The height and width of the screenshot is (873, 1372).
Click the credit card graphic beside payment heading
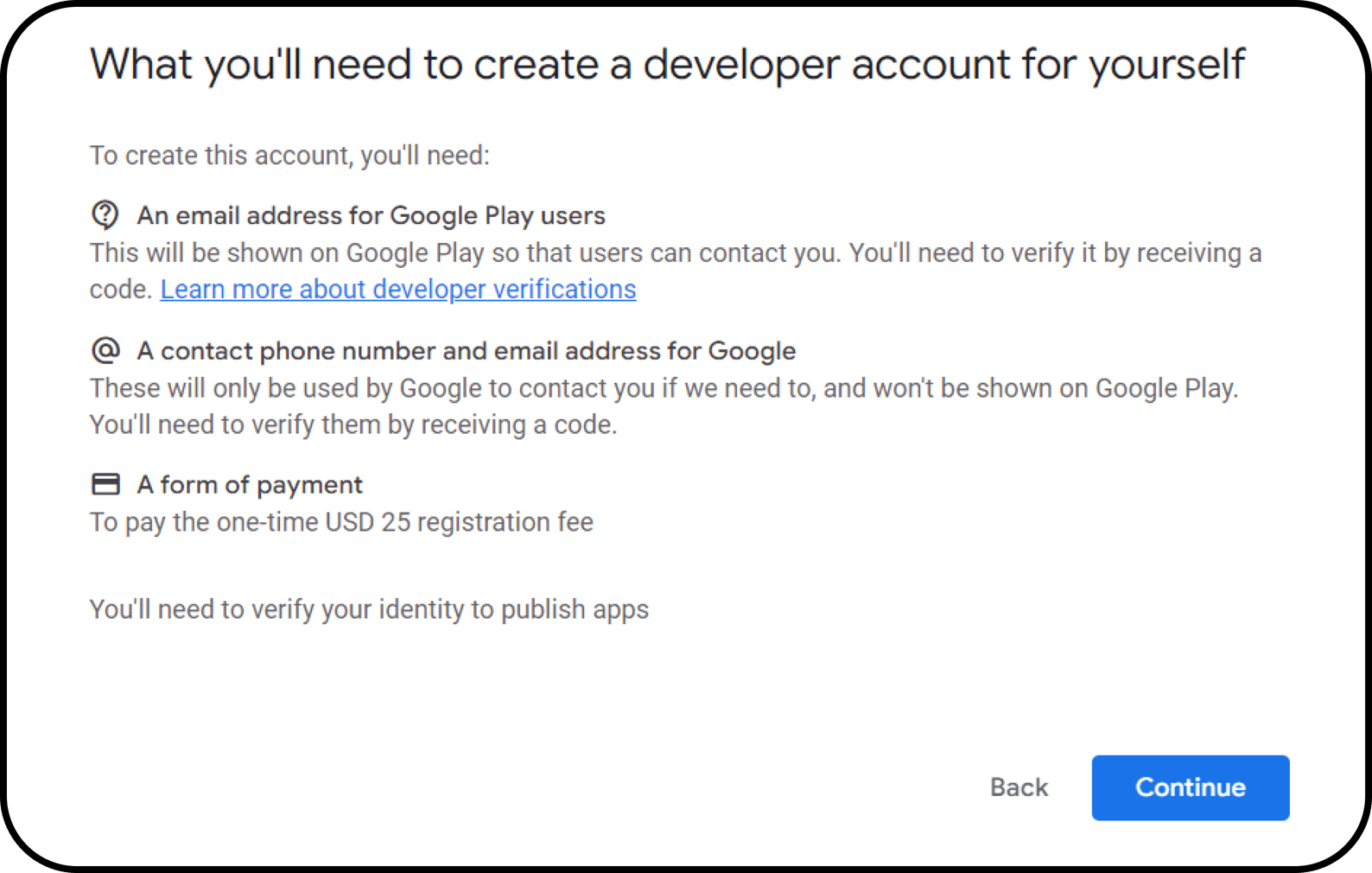105,484
